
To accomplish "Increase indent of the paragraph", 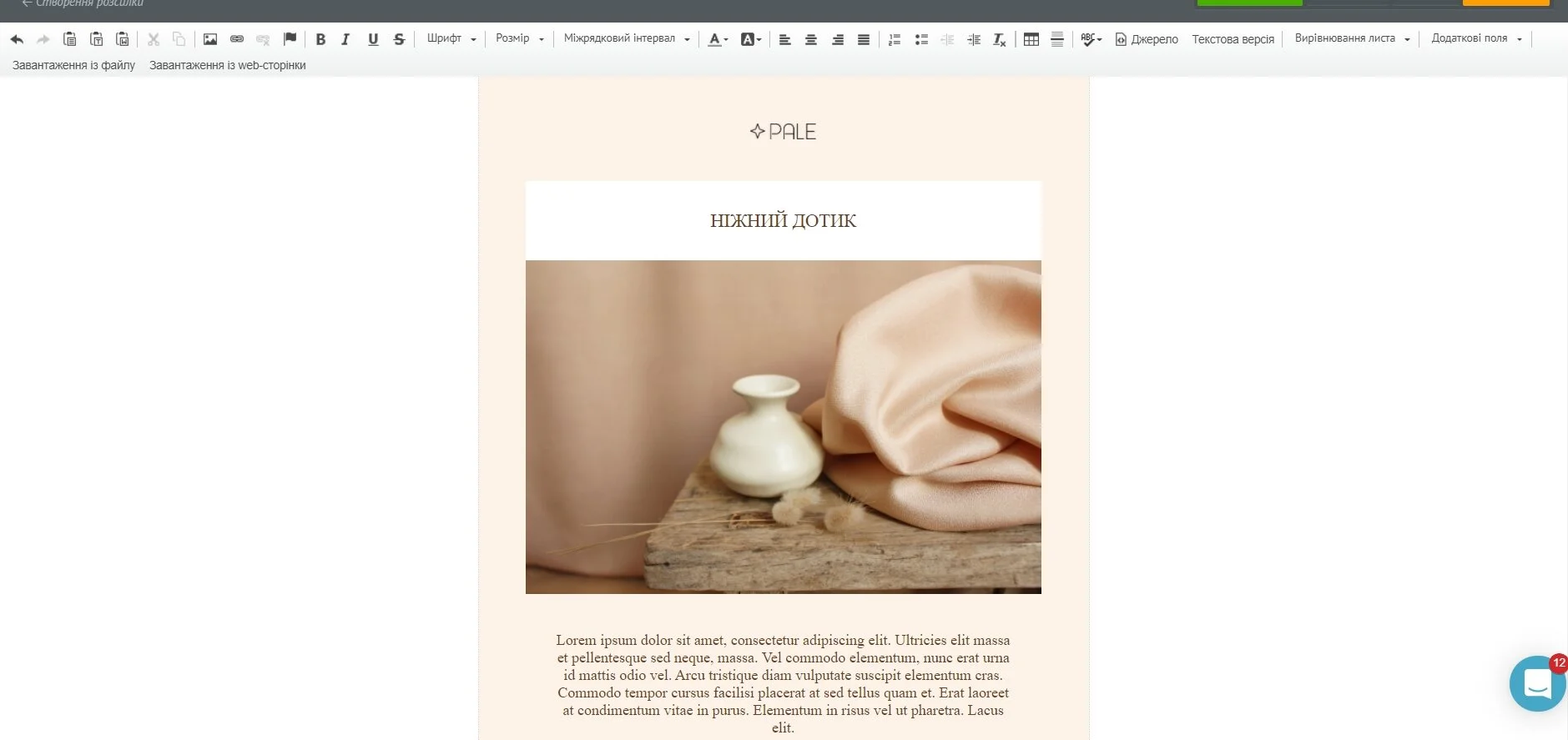I will [974, 39].
